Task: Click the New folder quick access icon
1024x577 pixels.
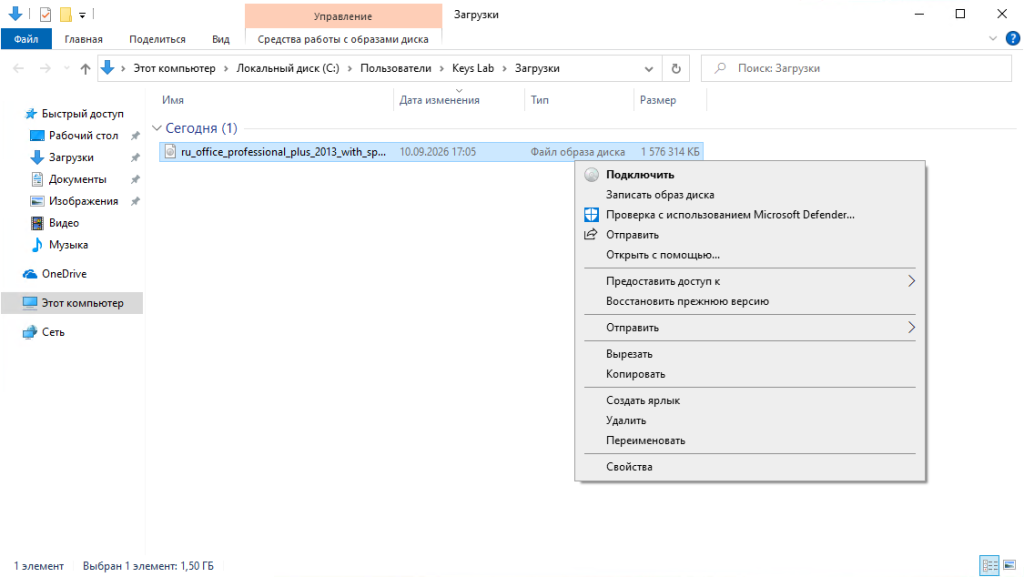Action: click(x=65, y=14)
